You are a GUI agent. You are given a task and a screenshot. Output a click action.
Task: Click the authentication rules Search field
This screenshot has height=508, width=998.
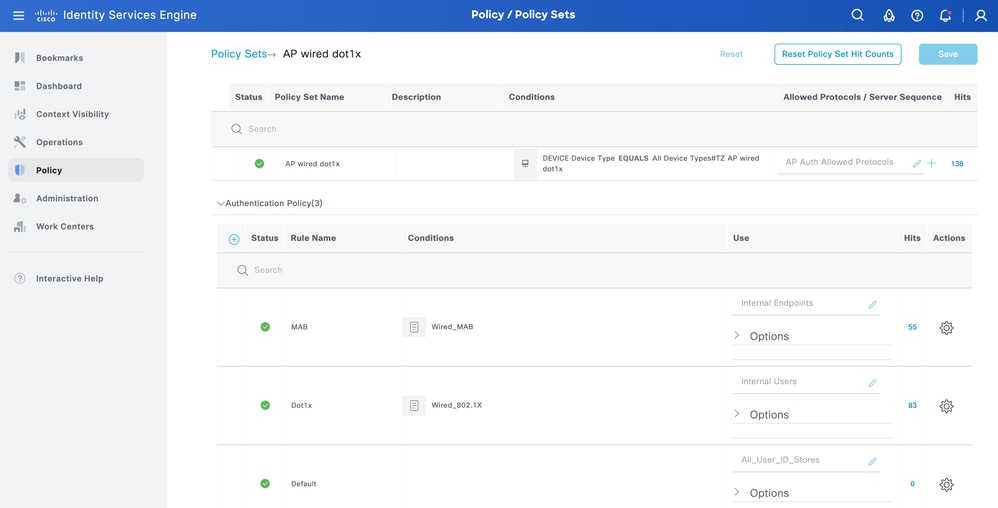point(594,270)
